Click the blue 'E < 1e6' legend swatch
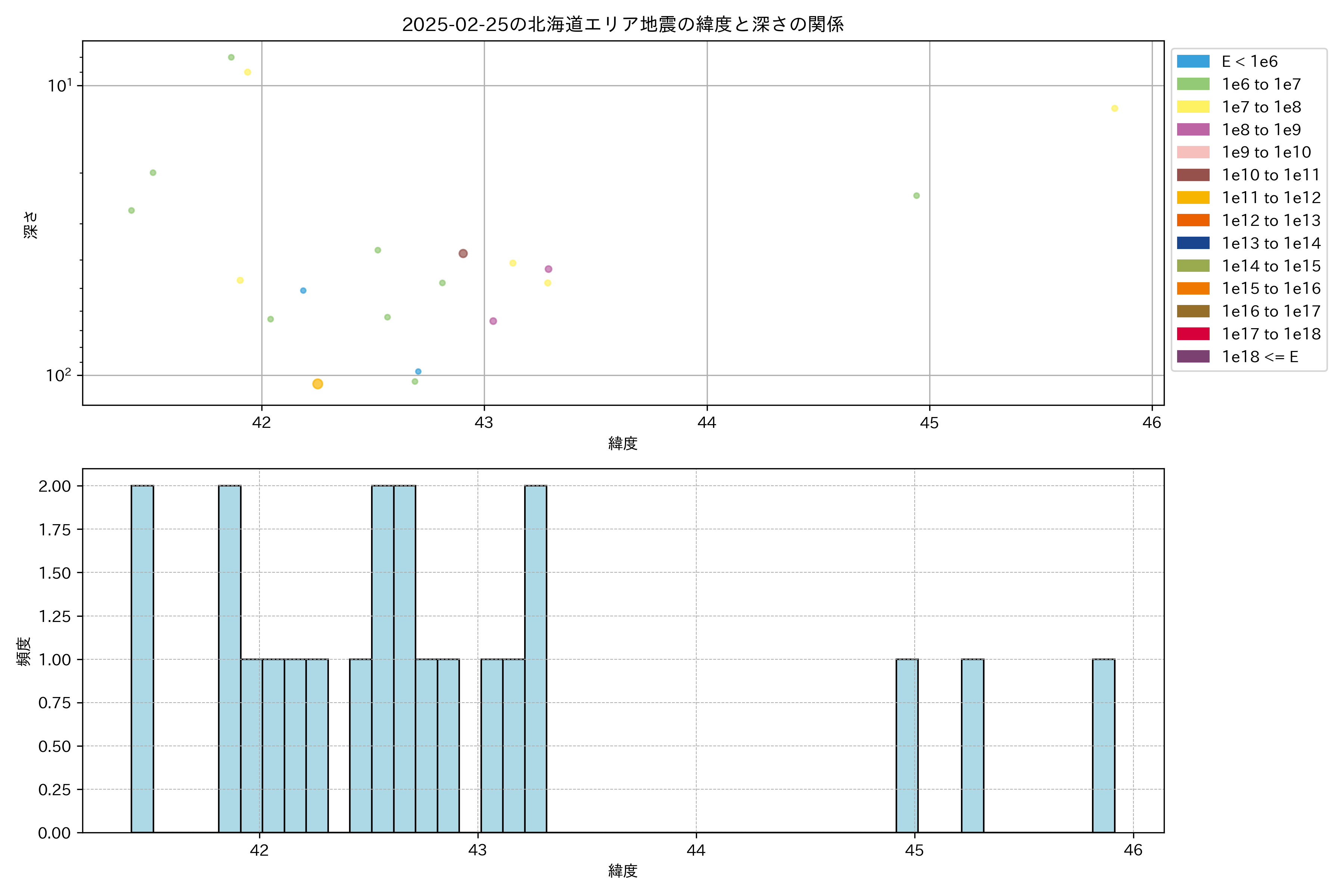1344x896 pixels. [1192, 61]
